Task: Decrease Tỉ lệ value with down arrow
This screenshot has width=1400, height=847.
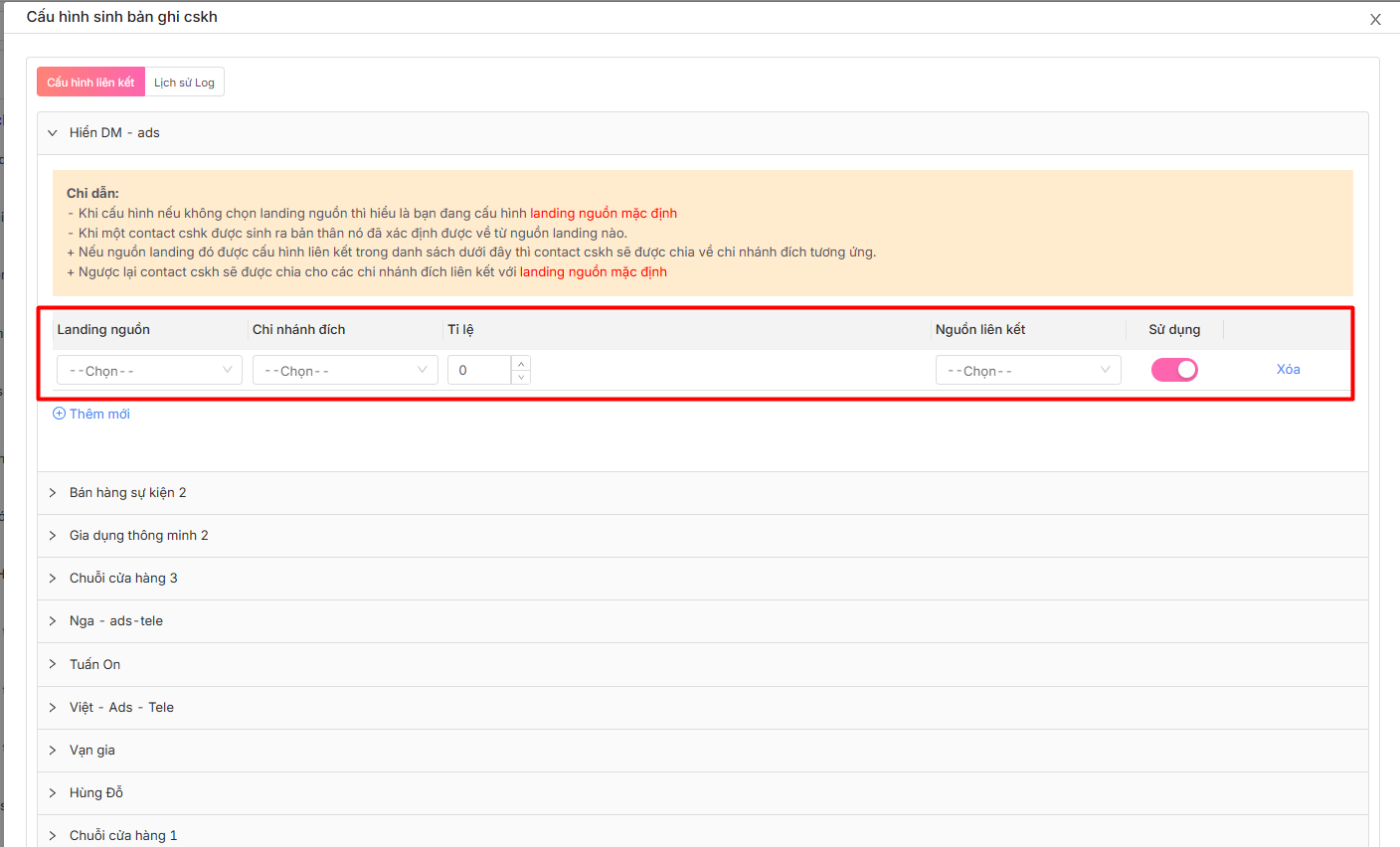Action: (x=521, y=378)
